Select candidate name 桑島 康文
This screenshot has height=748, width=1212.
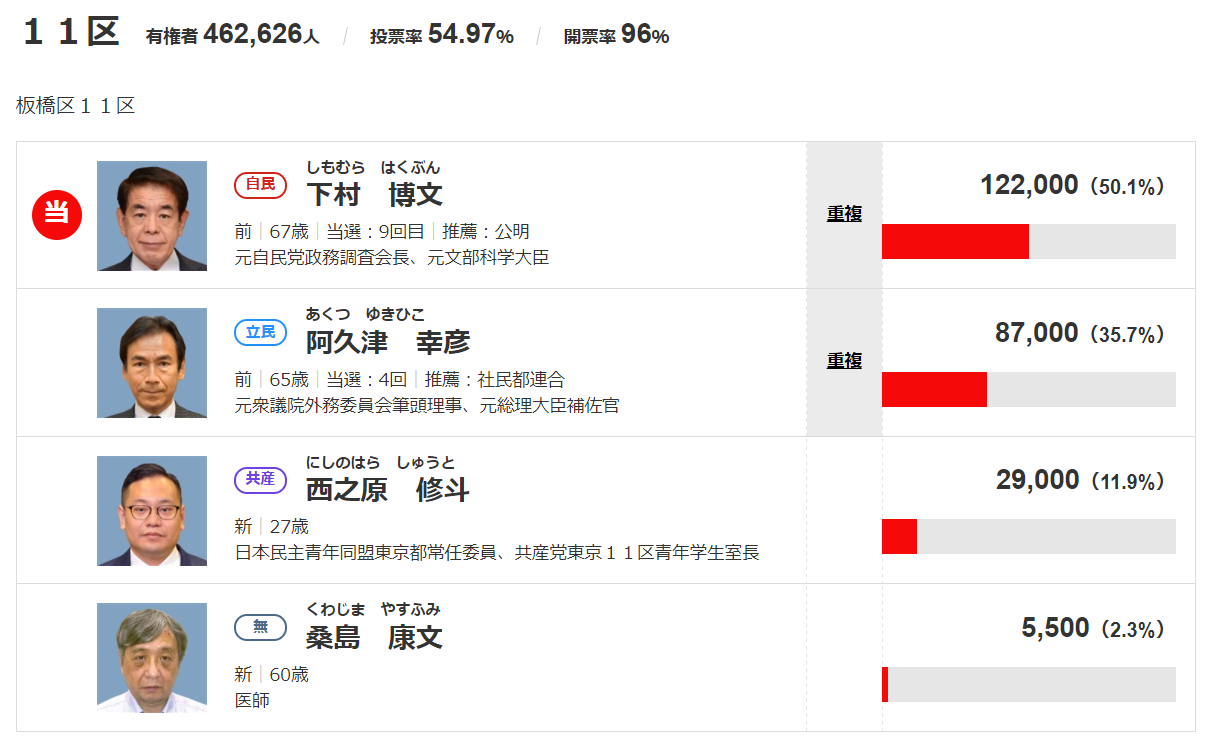point(374,636)
